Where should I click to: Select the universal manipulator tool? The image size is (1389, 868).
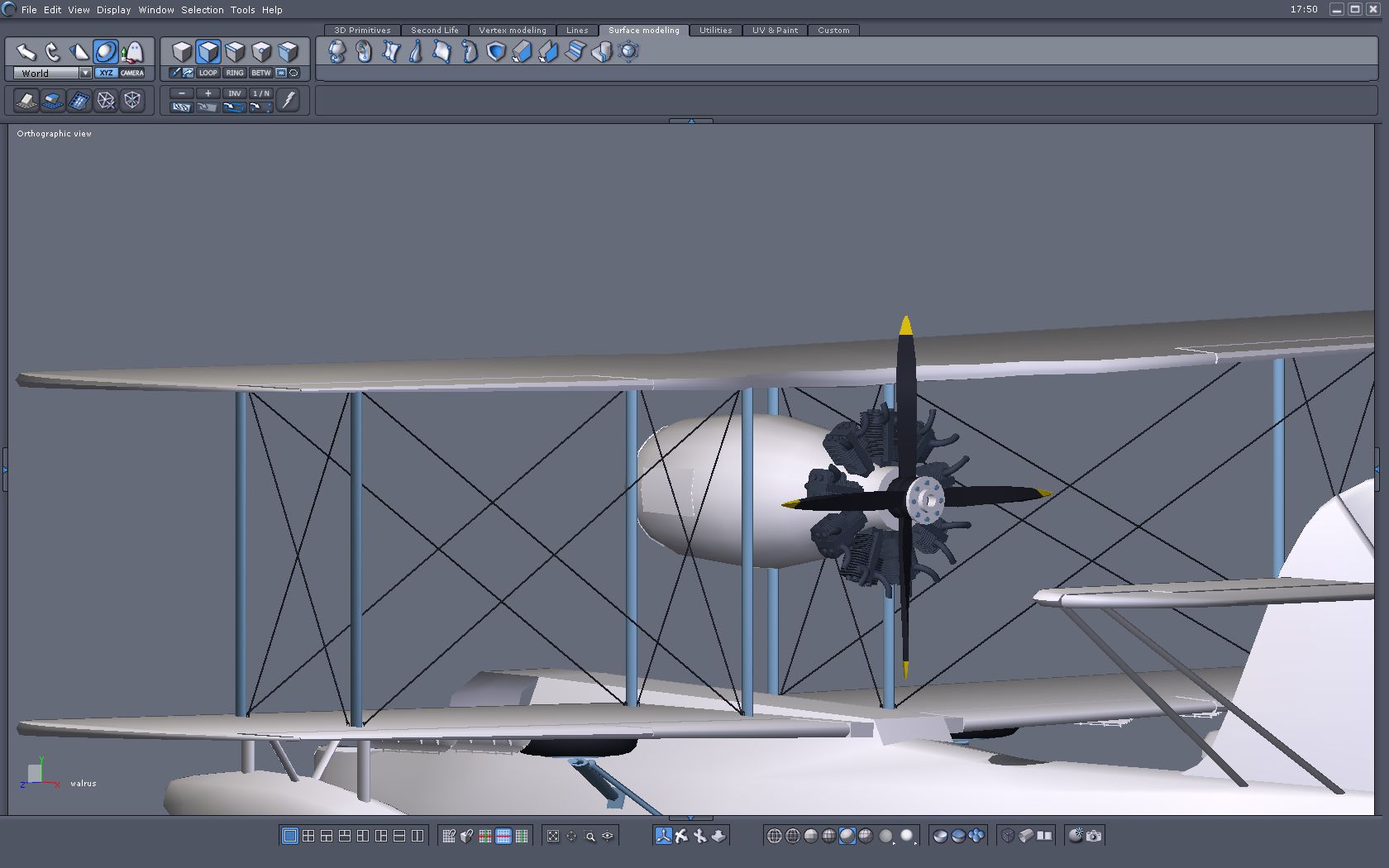(105, 52)
